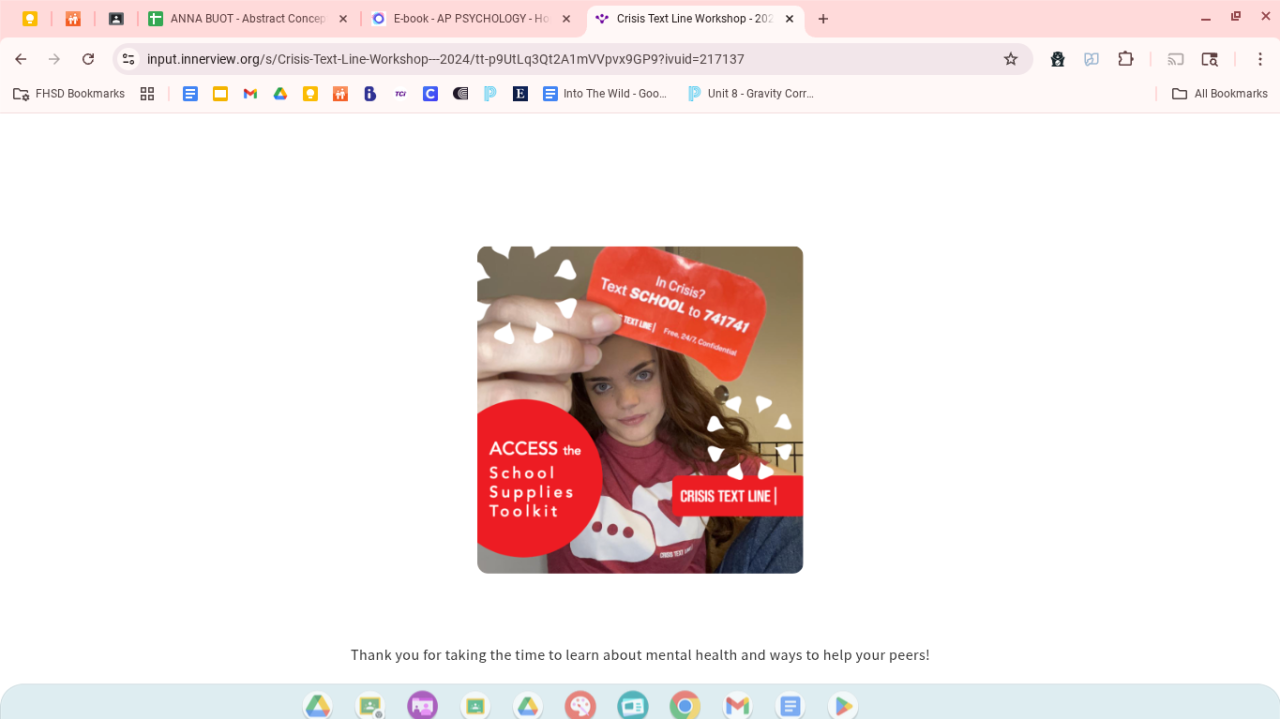Image resolution: width=1280 pixels, height=719 pixels.
Task: Open the Cast media icon in toolbar
Action: 1176,59
